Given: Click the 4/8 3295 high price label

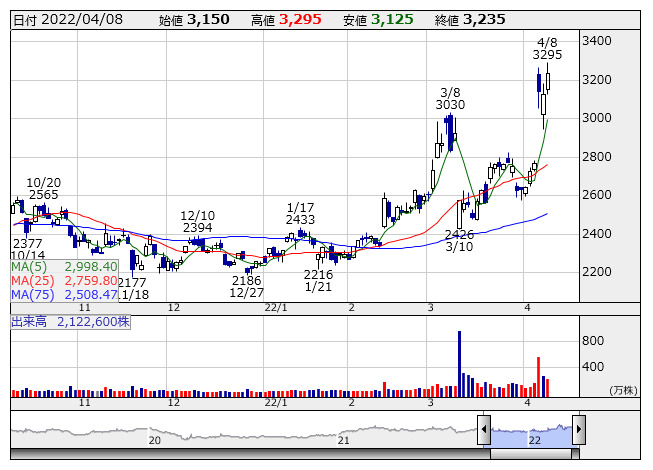Looking at the screenshot, I should pyautogui.click(x=547, y=49).
